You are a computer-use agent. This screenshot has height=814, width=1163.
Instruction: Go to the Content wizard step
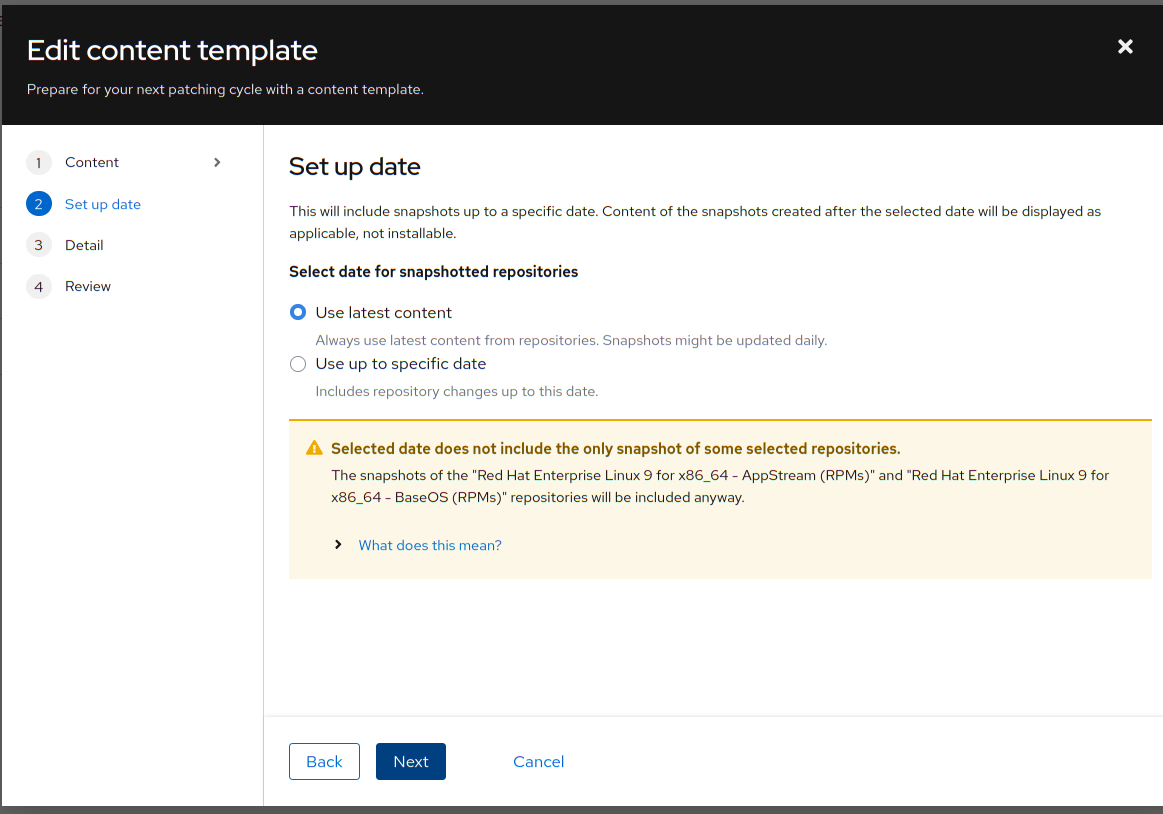tap(92, 162)
